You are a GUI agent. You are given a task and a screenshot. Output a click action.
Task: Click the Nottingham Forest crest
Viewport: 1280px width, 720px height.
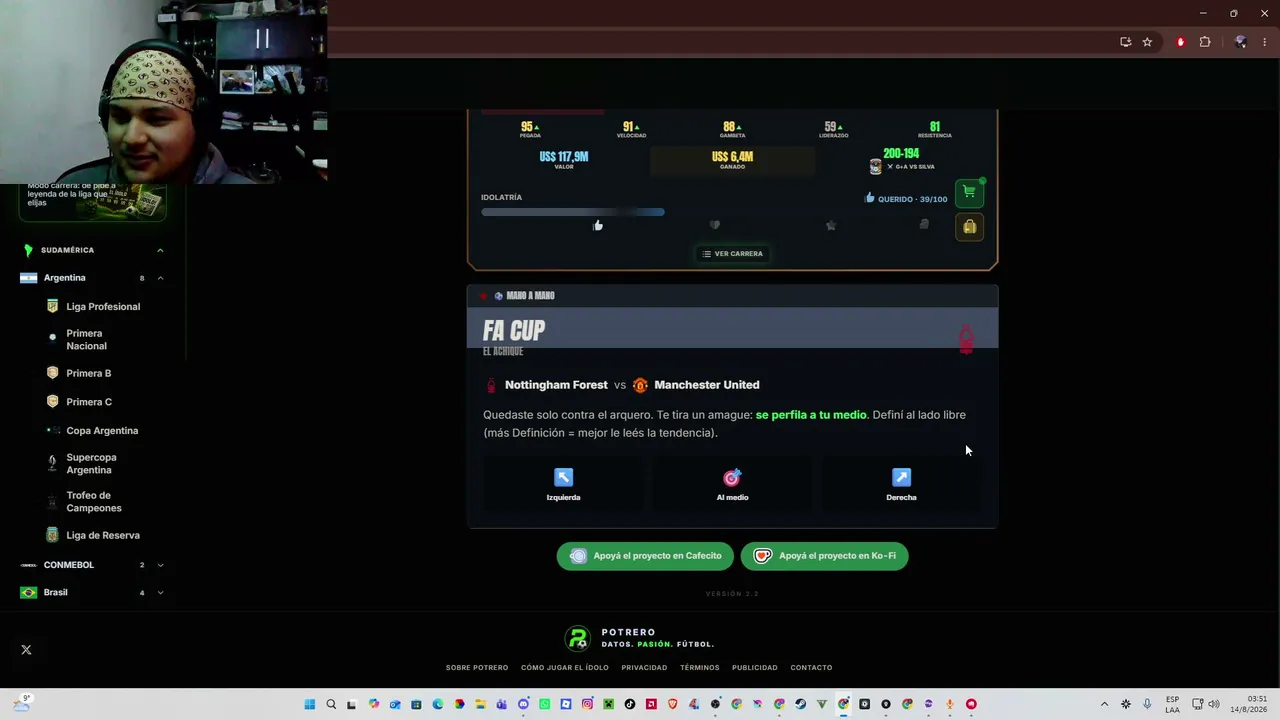tap(490, 385)
